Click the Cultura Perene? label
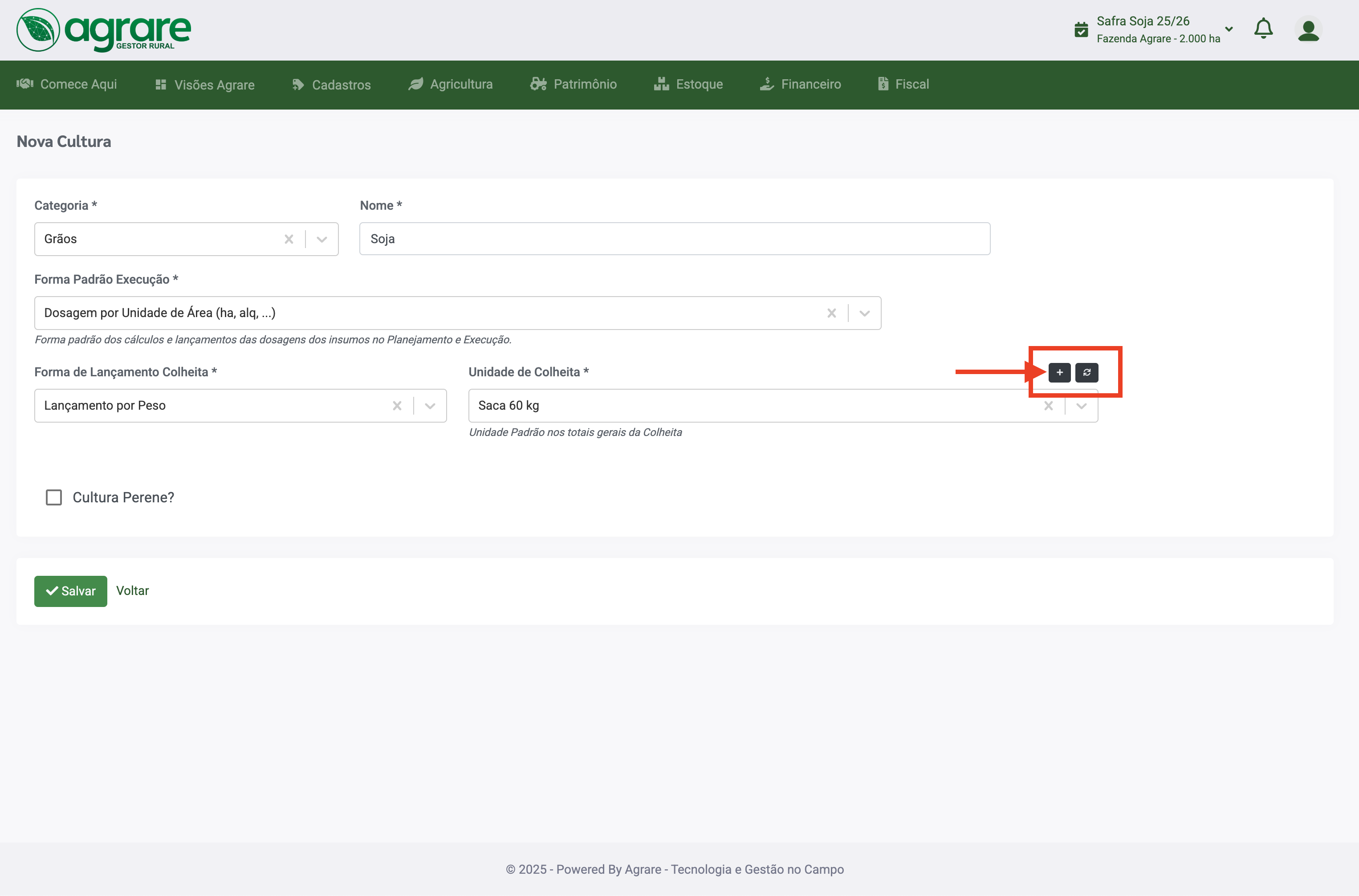The height and width of the screenshot is (896, 1359). point(123,497)
